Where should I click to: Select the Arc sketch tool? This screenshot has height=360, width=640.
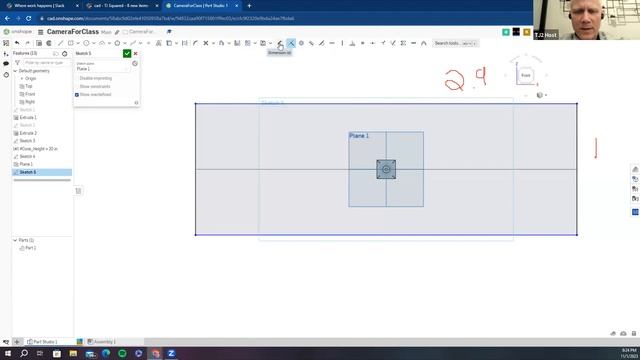102,43
